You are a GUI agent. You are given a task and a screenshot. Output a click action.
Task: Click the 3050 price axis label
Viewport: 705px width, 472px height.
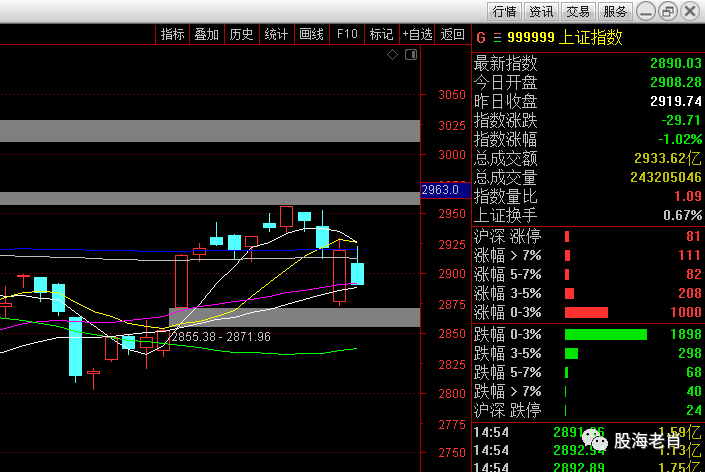coord(452,95)
